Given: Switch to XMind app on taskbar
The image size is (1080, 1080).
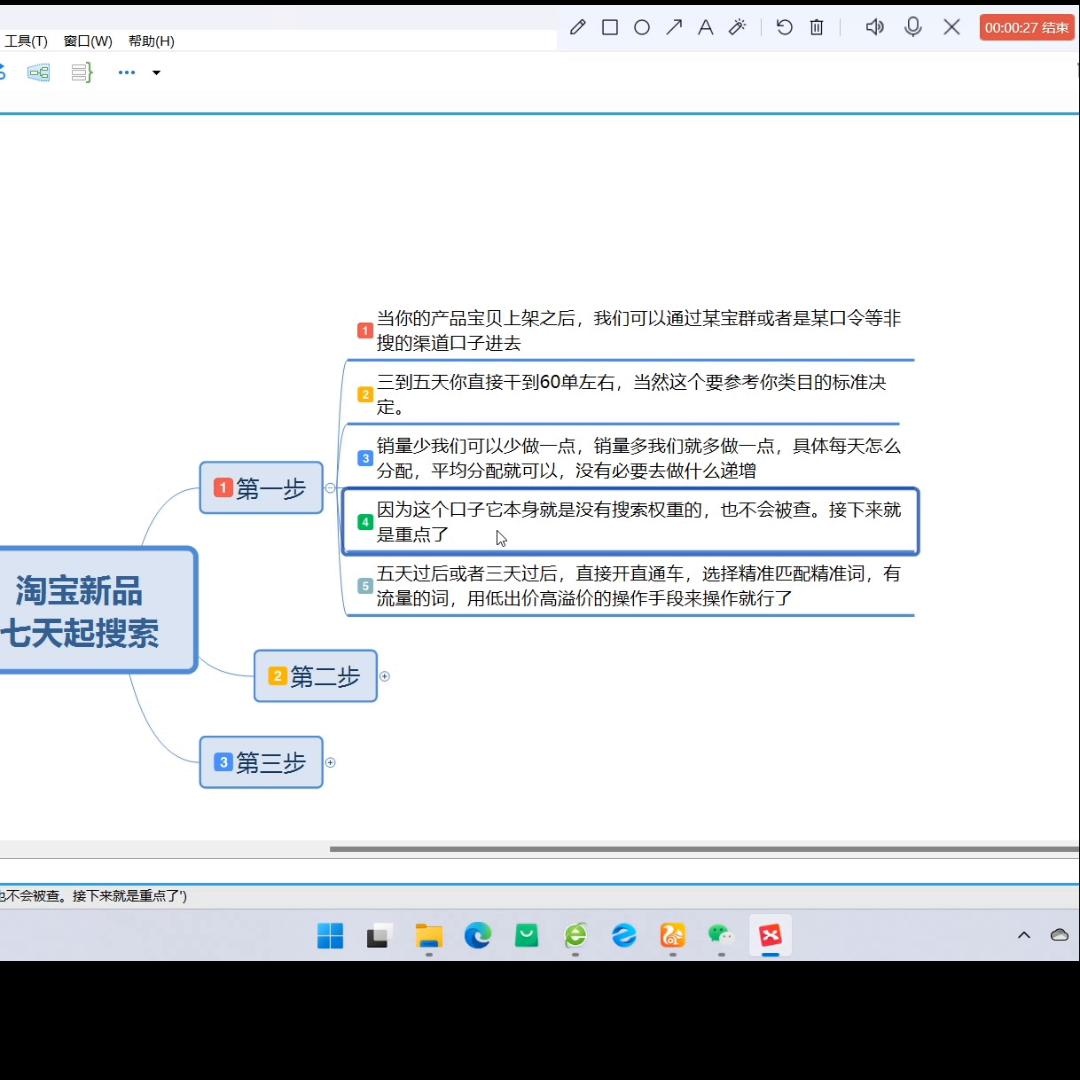Looking at the screenshot, I should coord(770,935).
